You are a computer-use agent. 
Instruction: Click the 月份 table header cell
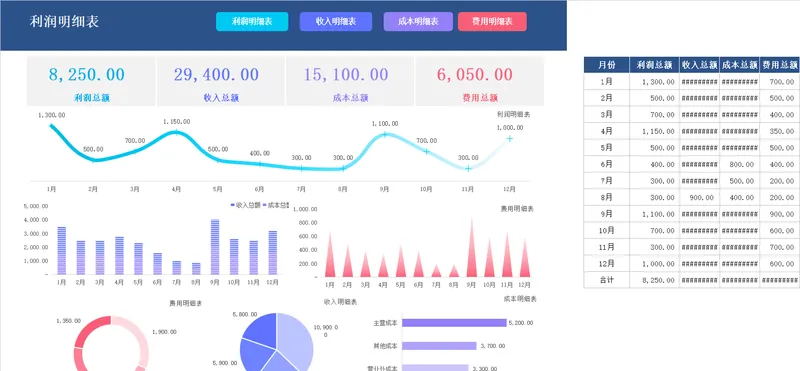[606, 65]
